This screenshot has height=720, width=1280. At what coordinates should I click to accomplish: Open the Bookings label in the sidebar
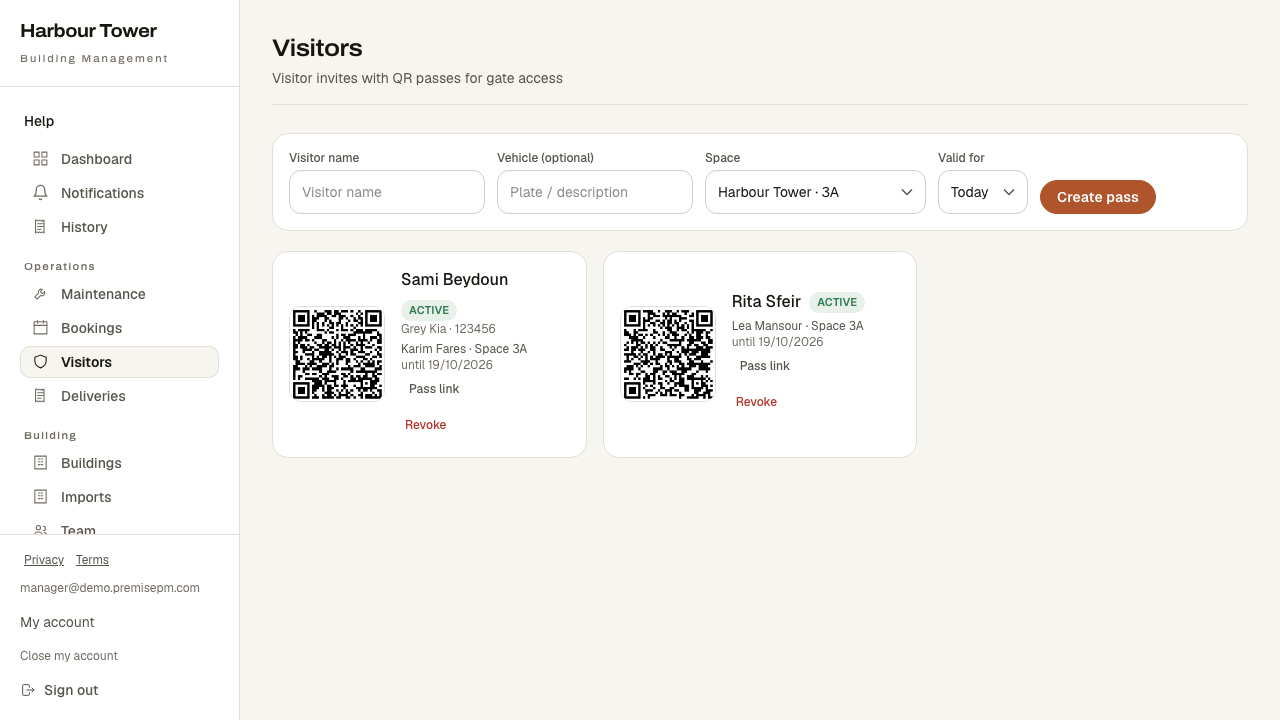(x=91, y=328)
